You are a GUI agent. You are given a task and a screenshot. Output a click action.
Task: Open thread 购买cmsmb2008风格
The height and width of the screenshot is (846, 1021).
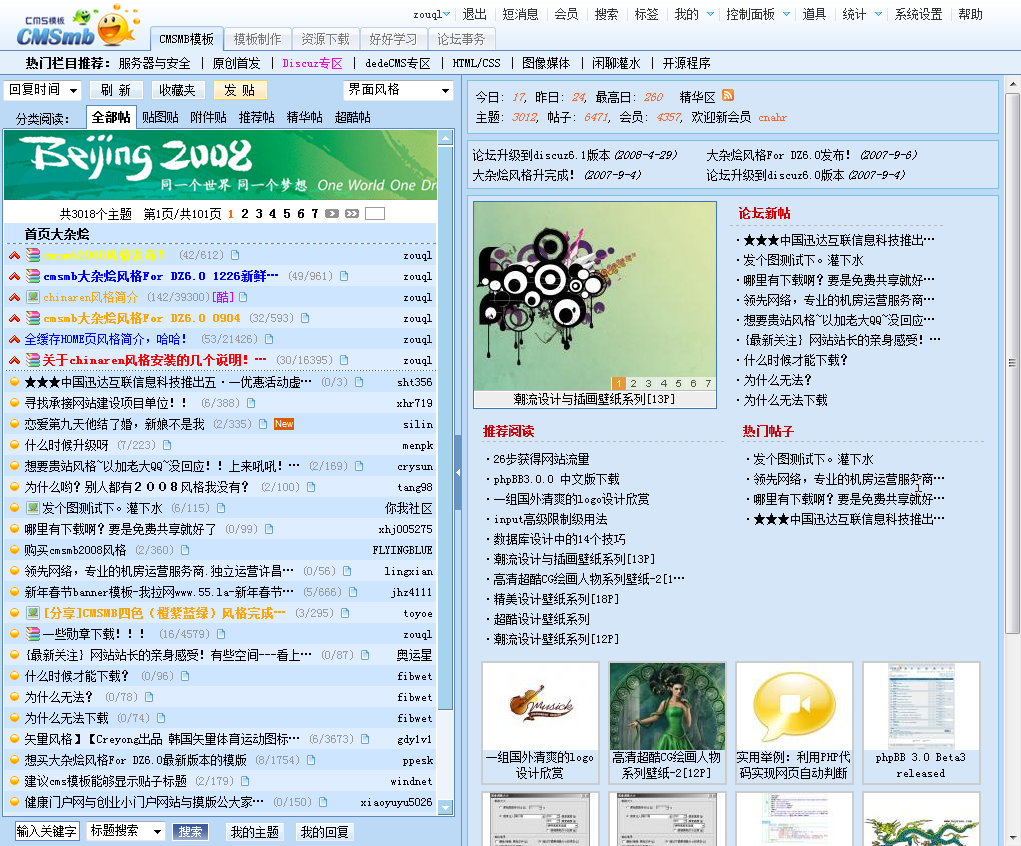click(x=76, y=550)
